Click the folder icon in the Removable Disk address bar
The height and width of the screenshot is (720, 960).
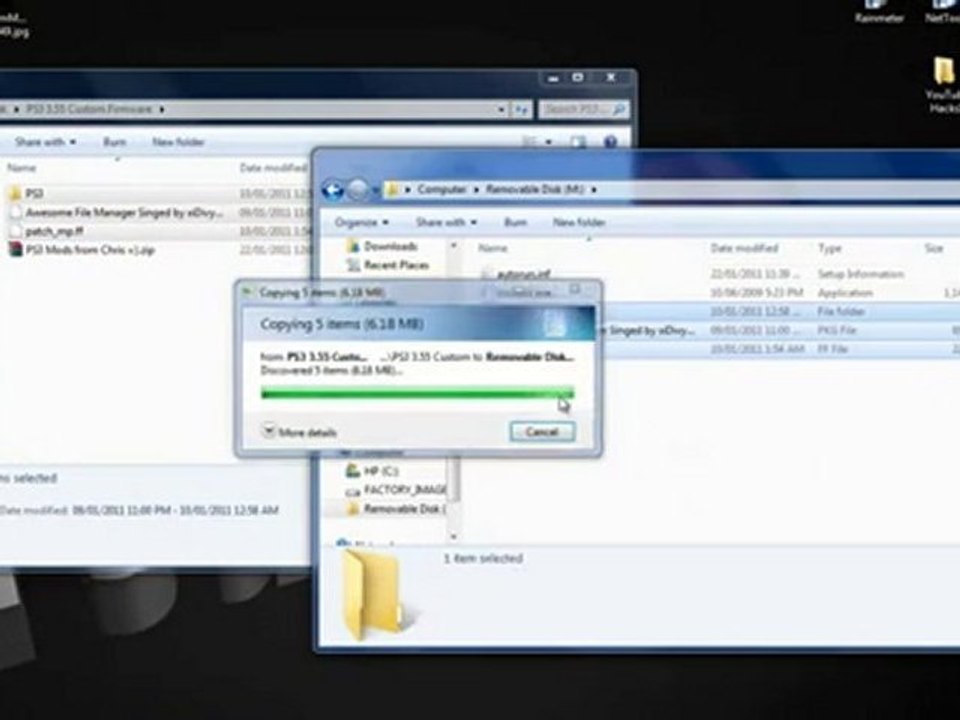(393, 190)
